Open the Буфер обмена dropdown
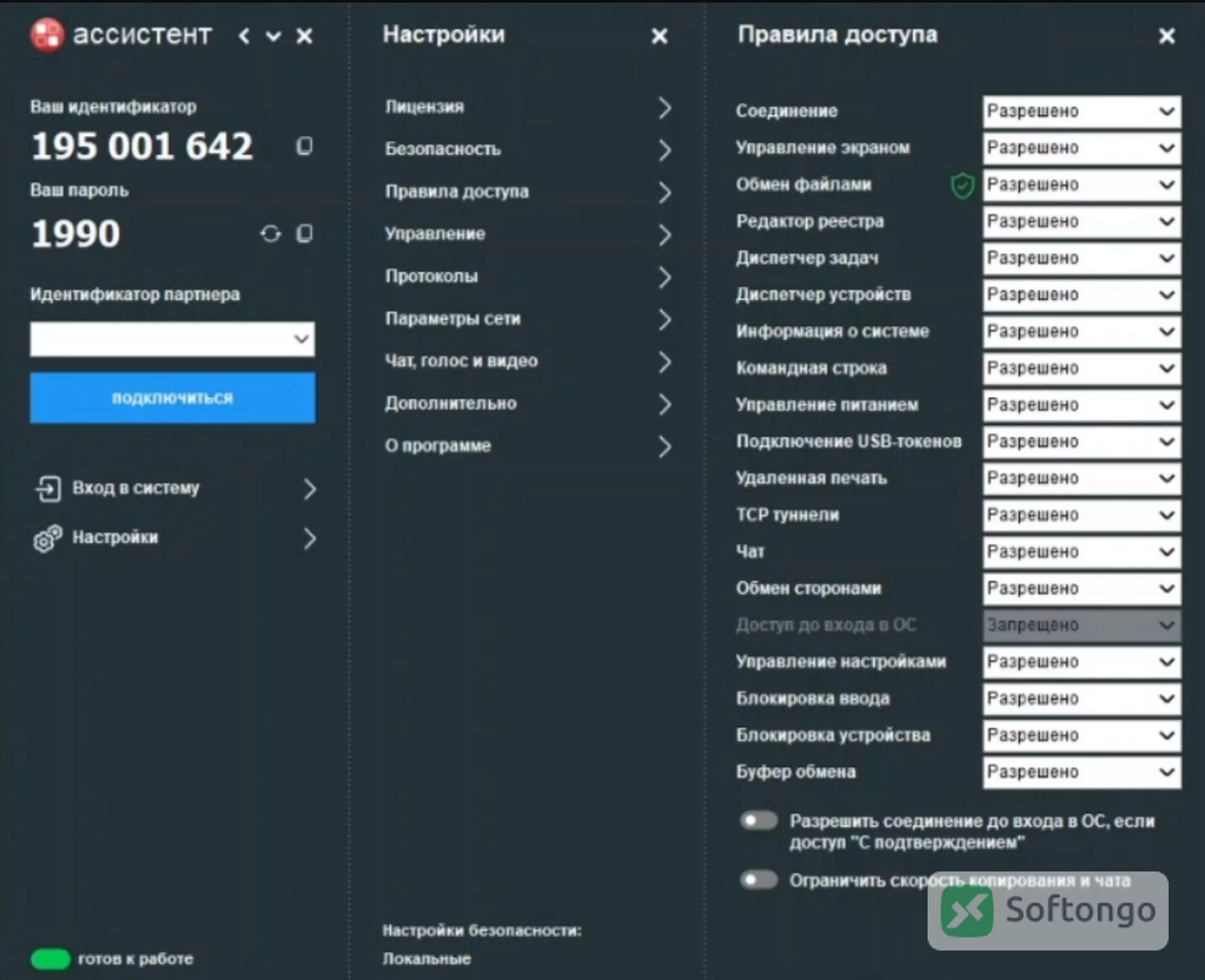 [1082, 772]
